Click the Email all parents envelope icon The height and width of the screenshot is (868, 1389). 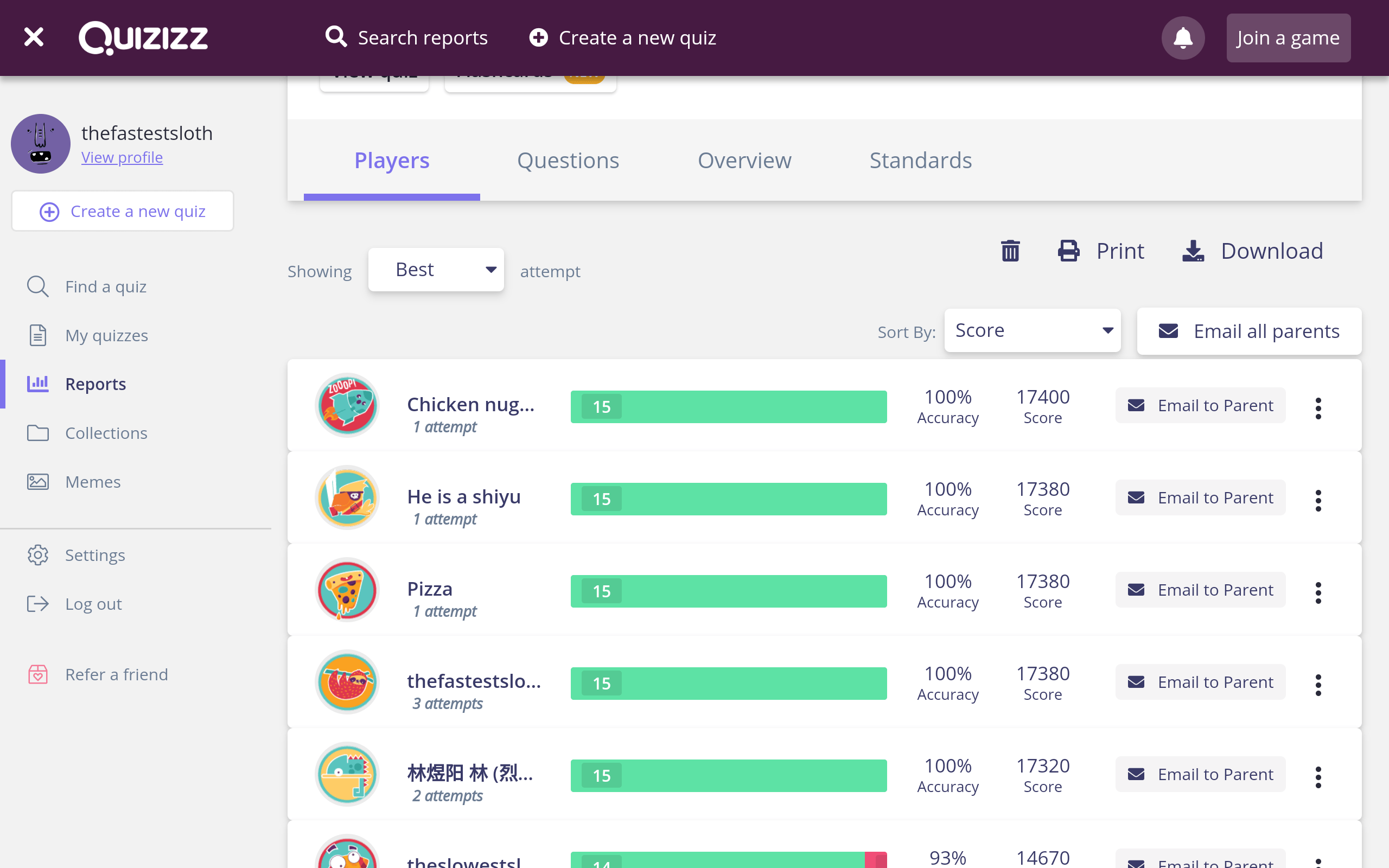point(1167,330)
